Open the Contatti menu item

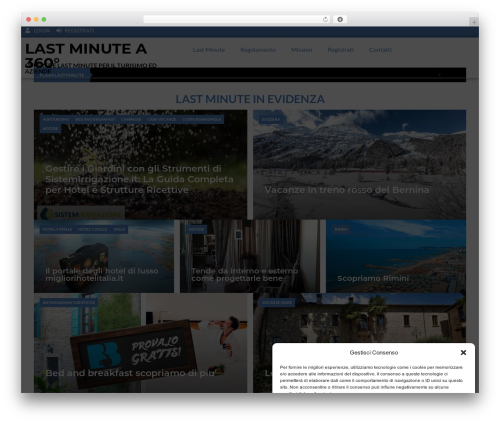(x=380, y=50)
